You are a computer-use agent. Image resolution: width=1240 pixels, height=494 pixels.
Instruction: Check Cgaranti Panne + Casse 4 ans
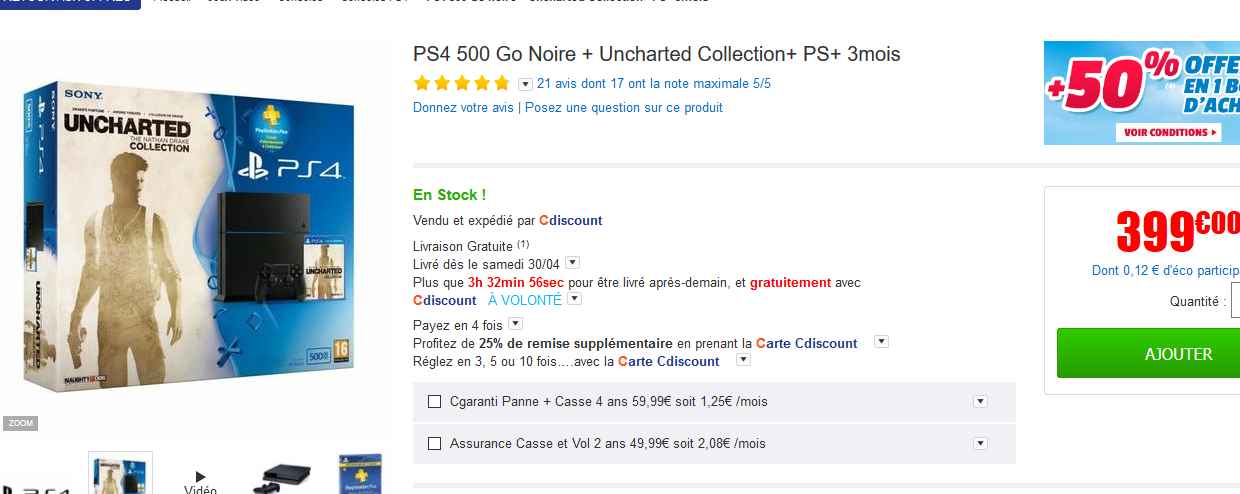tap(434, 402)
